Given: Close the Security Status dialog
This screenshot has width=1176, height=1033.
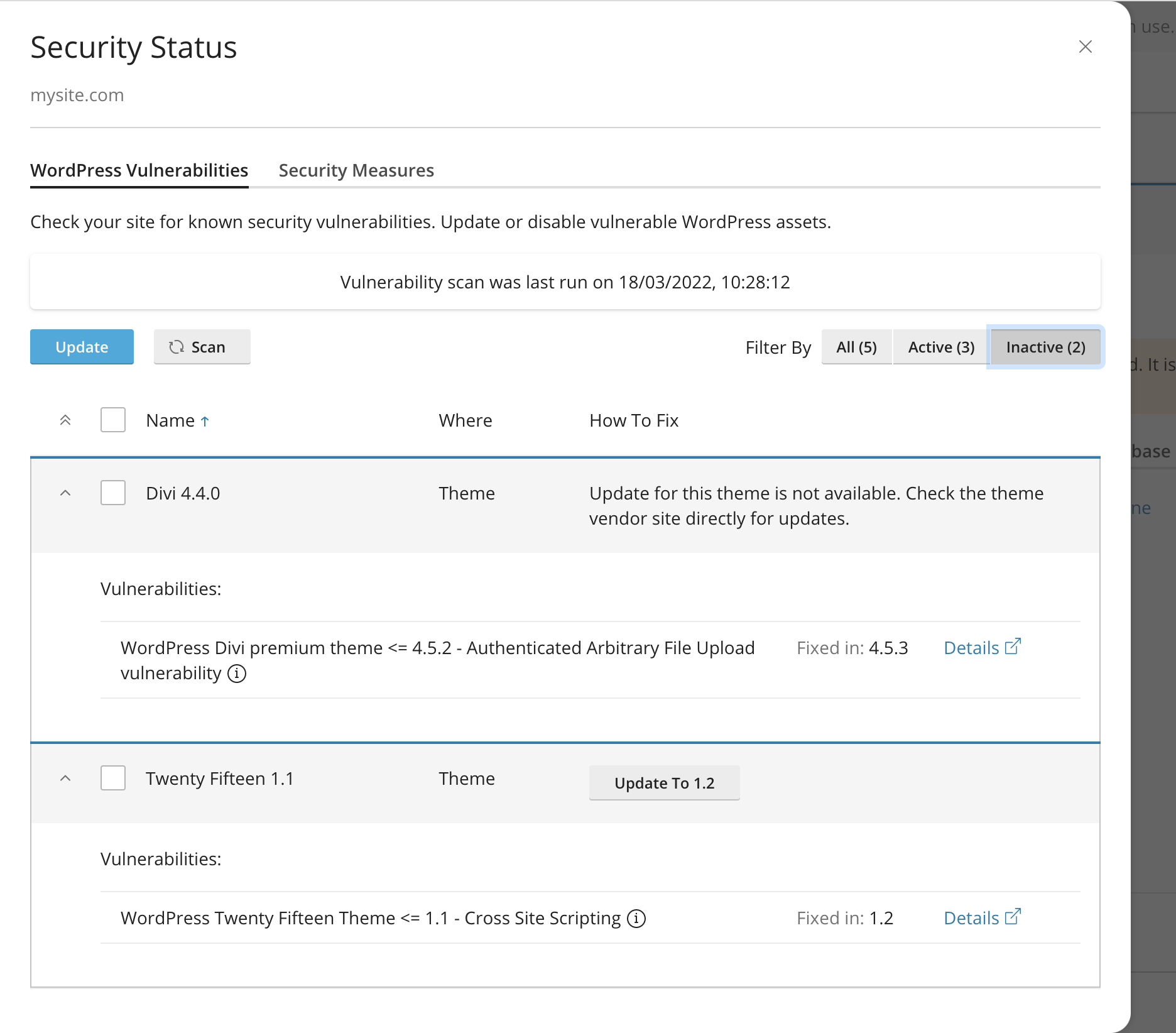Looking at the screenshot, I should click(1085, 46).
